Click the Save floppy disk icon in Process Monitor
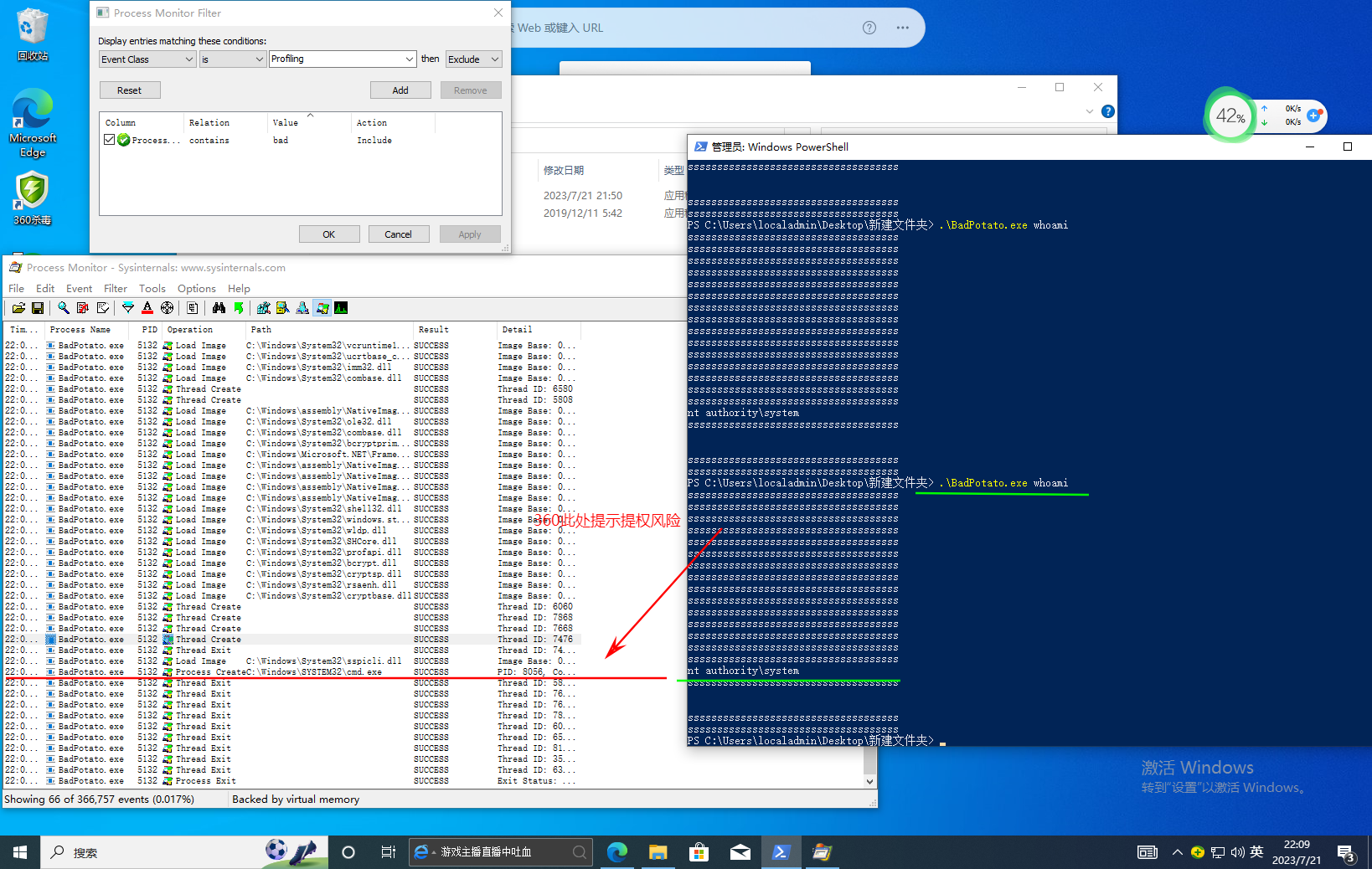Image resolution: width=1372 pixels, height=869 pixels. (x=37, y=308)
